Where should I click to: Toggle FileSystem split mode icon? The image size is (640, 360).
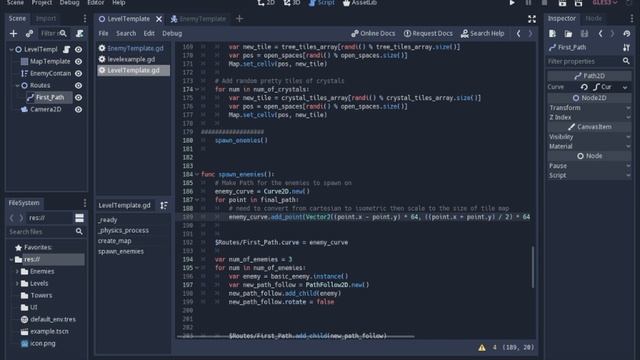click(79, 218)
